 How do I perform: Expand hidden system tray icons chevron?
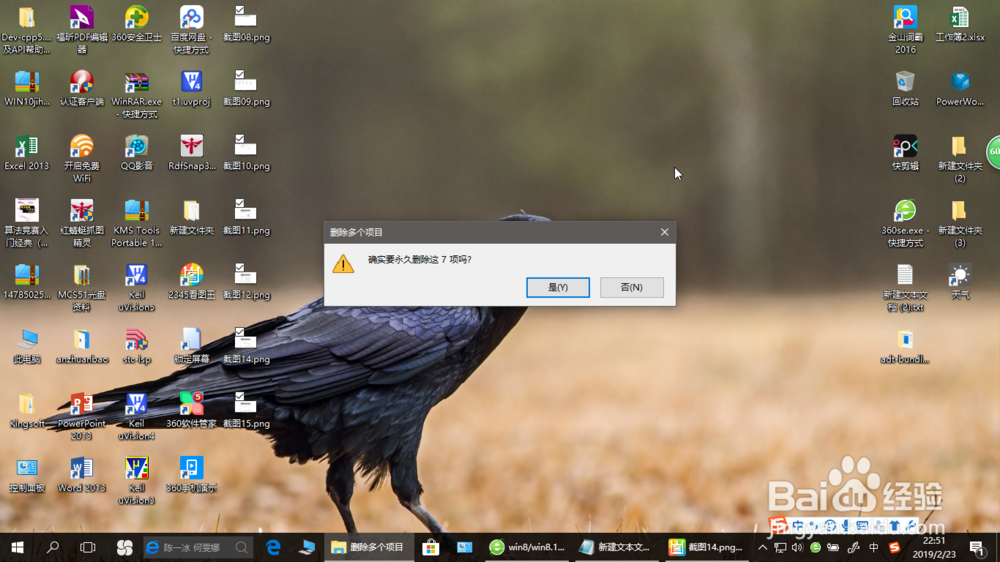tap(762, 547)
